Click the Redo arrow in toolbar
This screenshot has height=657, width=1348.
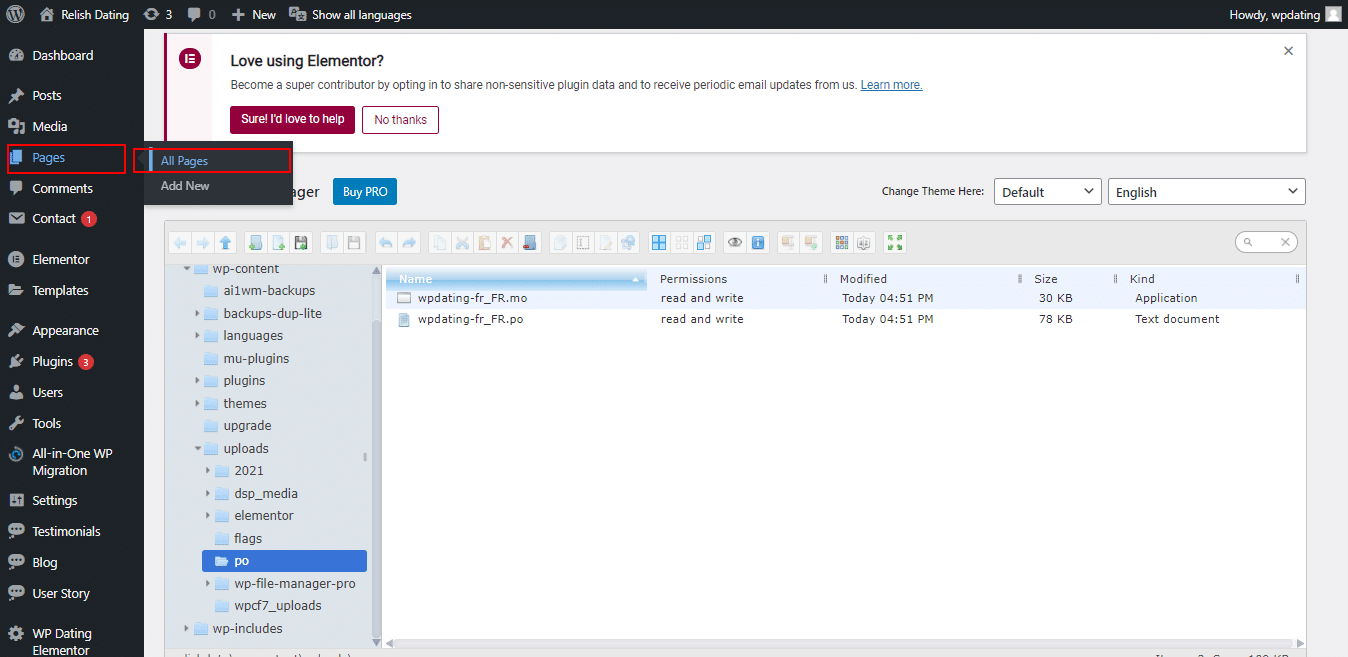pyautogui.click(x=409, y=242)
